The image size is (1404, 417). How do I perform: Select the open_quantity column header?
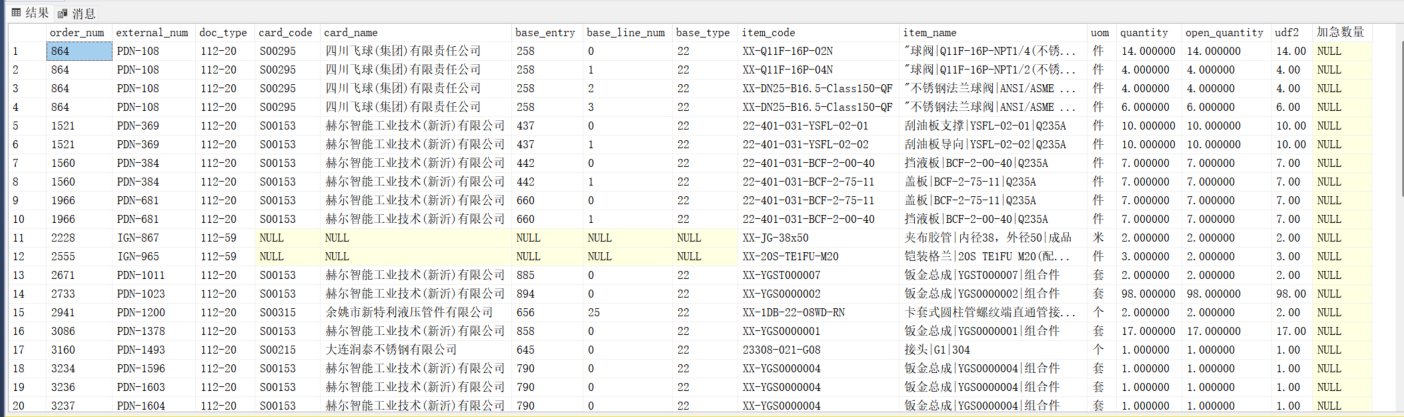[1227, 32]
